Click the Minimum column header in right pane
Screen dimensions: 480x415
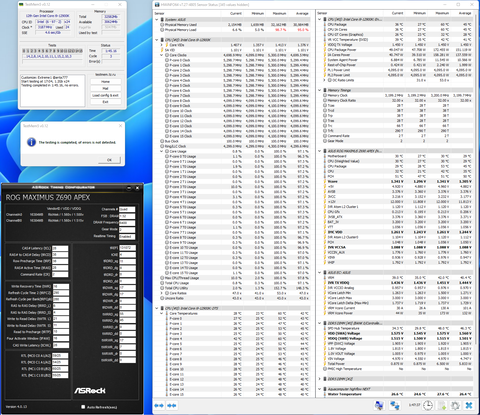(x=420, y=13)
